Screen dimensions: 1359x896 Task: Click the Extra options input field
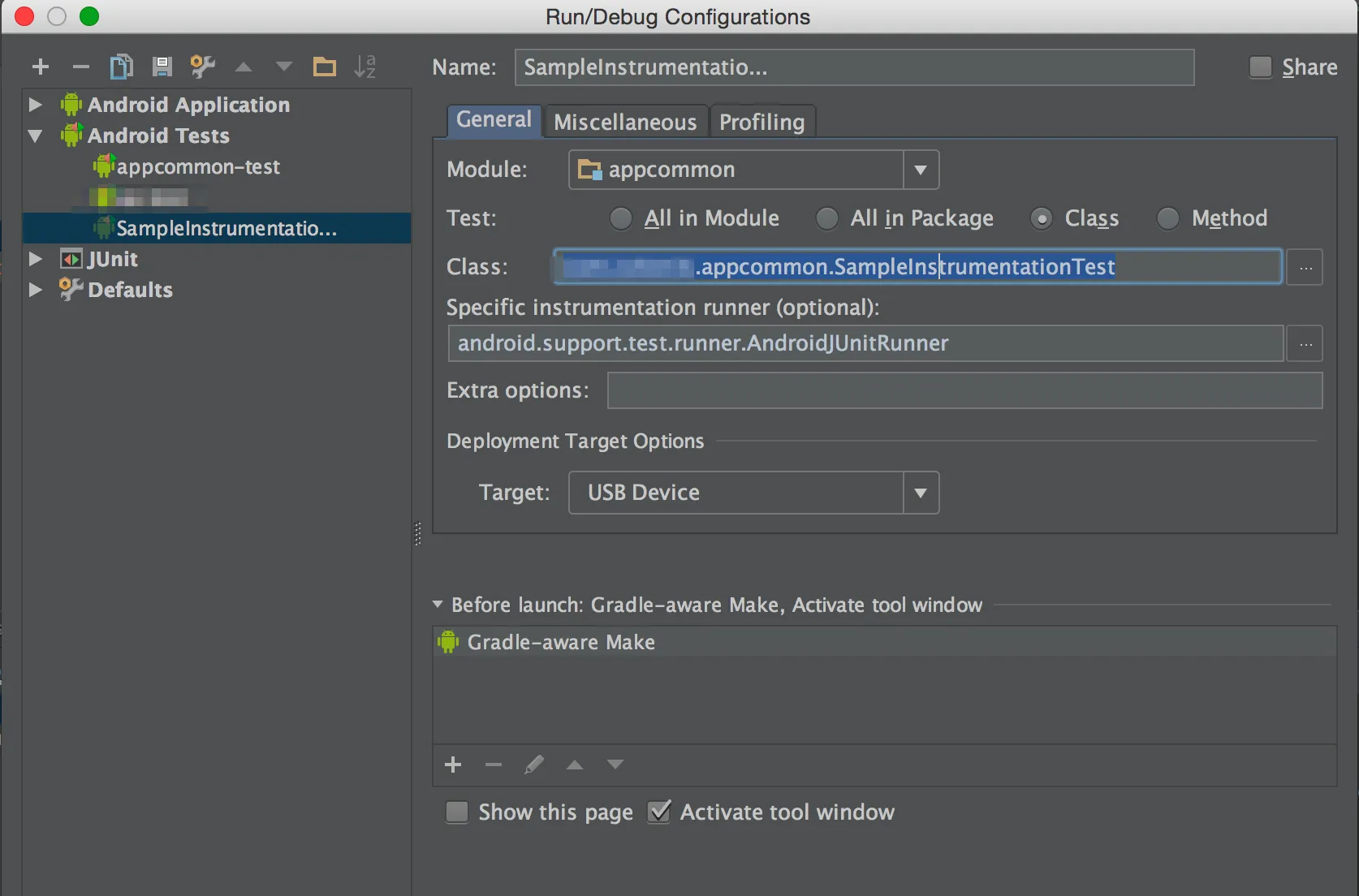[964, 390]
